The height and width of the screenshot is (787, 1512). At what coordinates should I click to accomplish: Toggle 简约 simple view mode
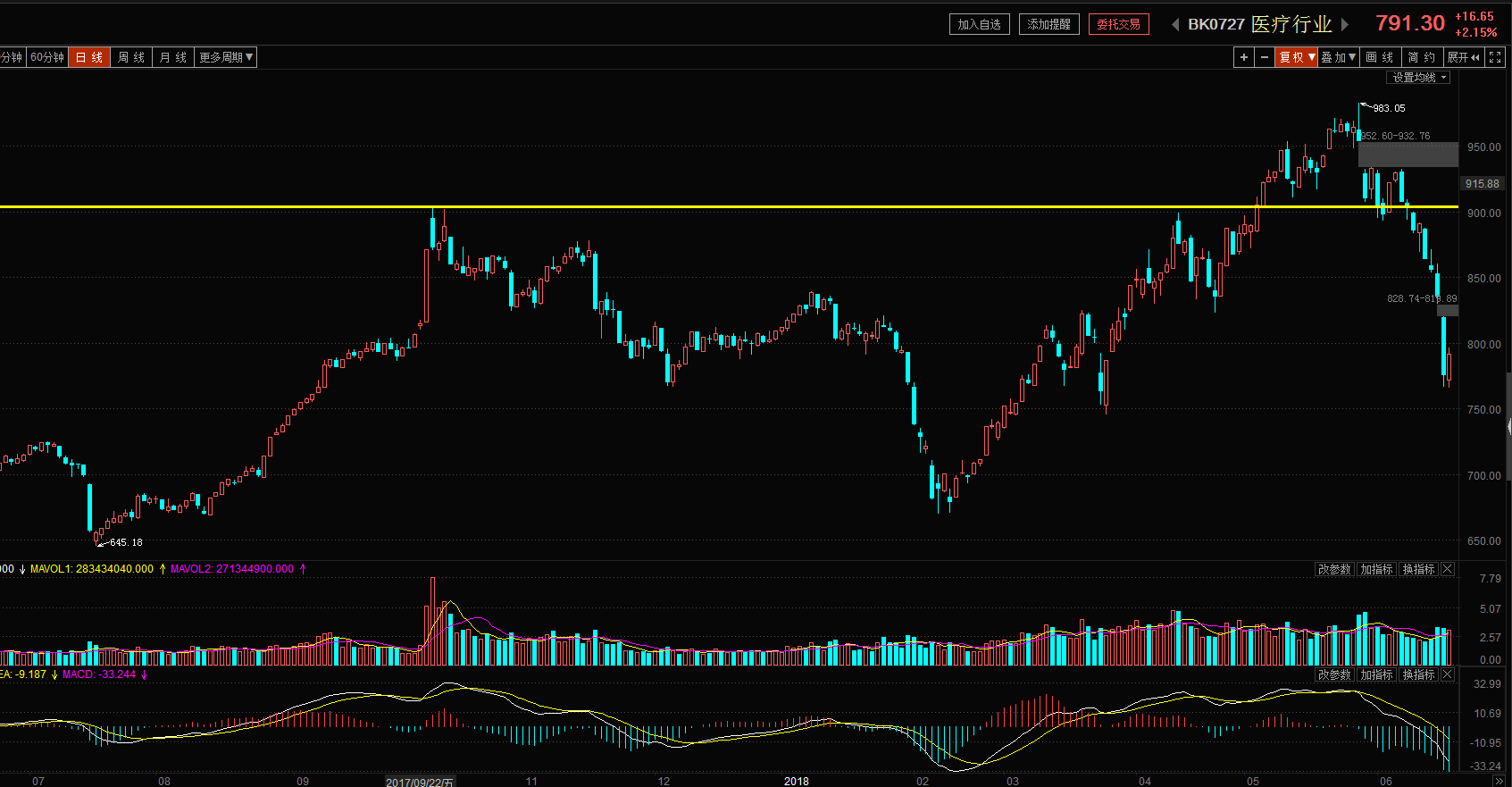coord(1422,57)
